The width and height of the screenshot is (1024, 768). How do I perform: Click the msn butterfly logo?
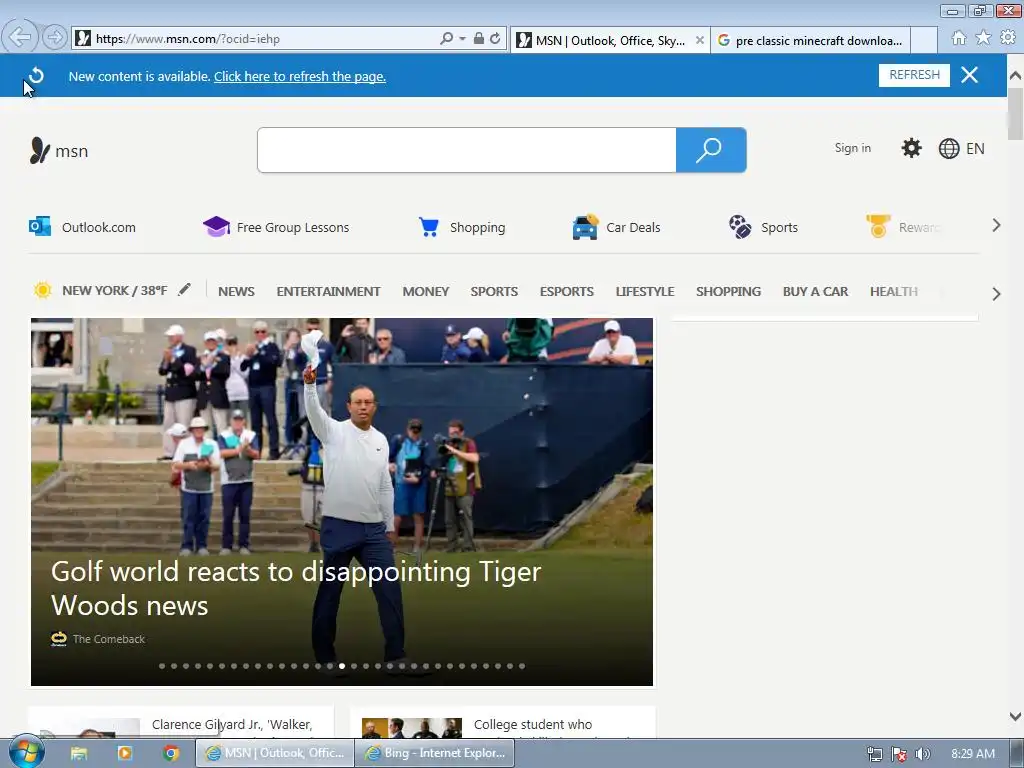pyautogui.click(x=58, y=151)
